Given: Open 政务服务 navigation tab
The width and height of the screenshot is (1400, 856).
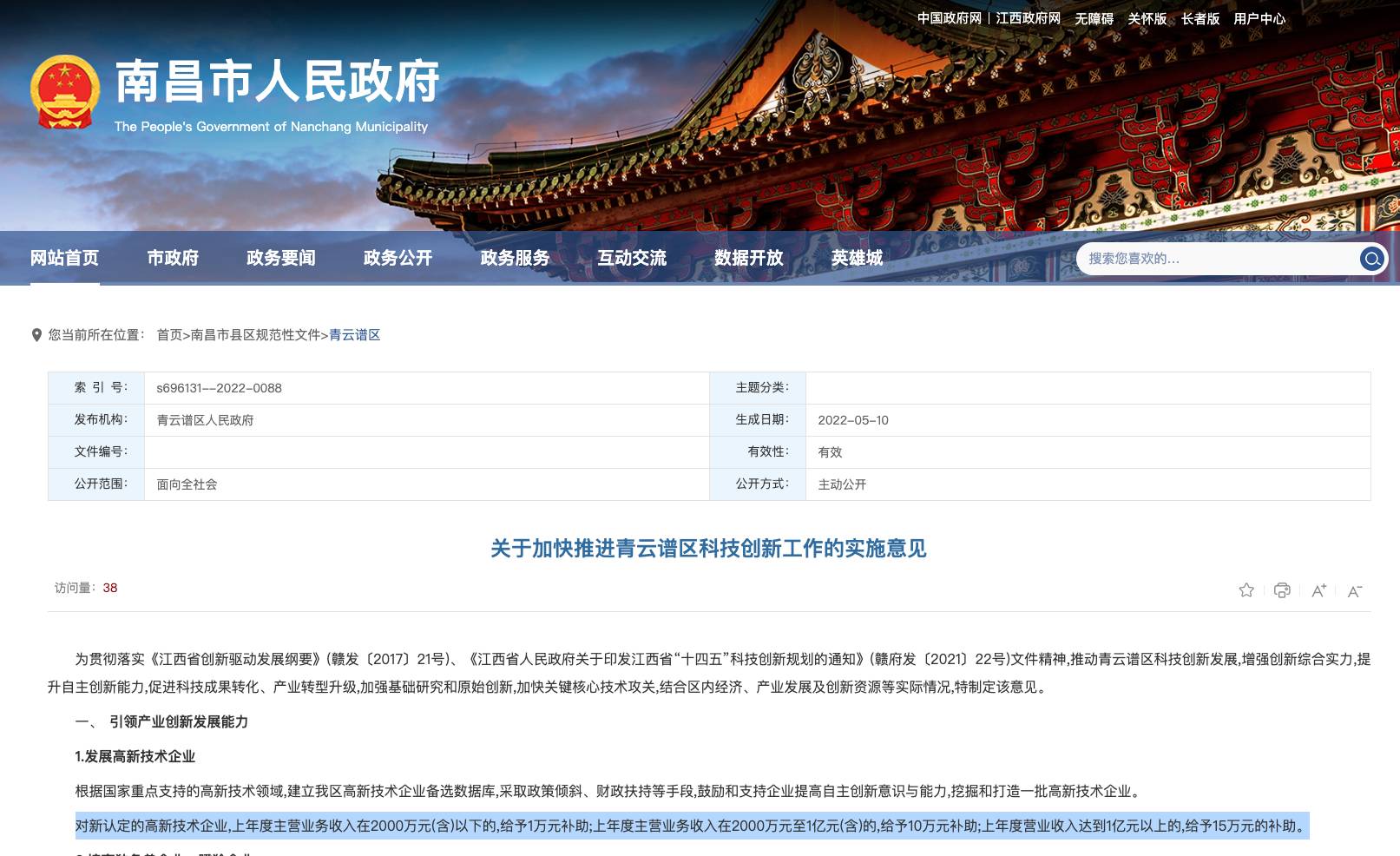Looking at the screenshot, I should coord(515,258).
